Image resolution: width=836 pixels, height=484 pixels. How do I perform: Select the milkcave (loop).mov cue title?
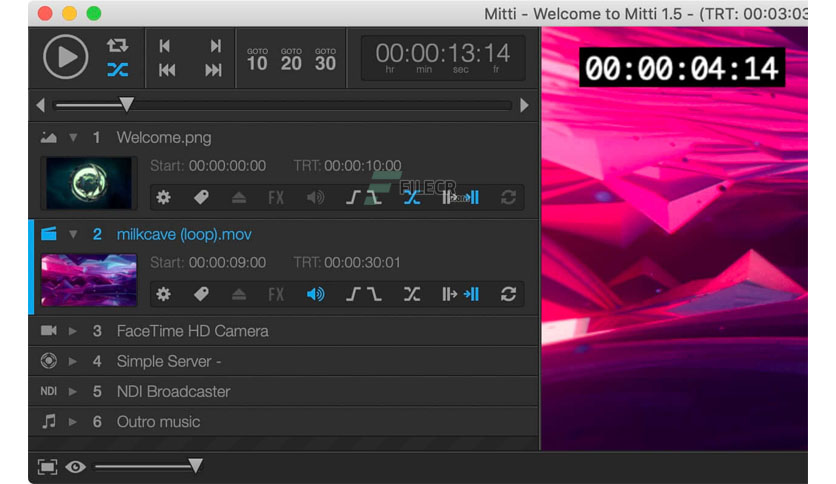(184, 235)
